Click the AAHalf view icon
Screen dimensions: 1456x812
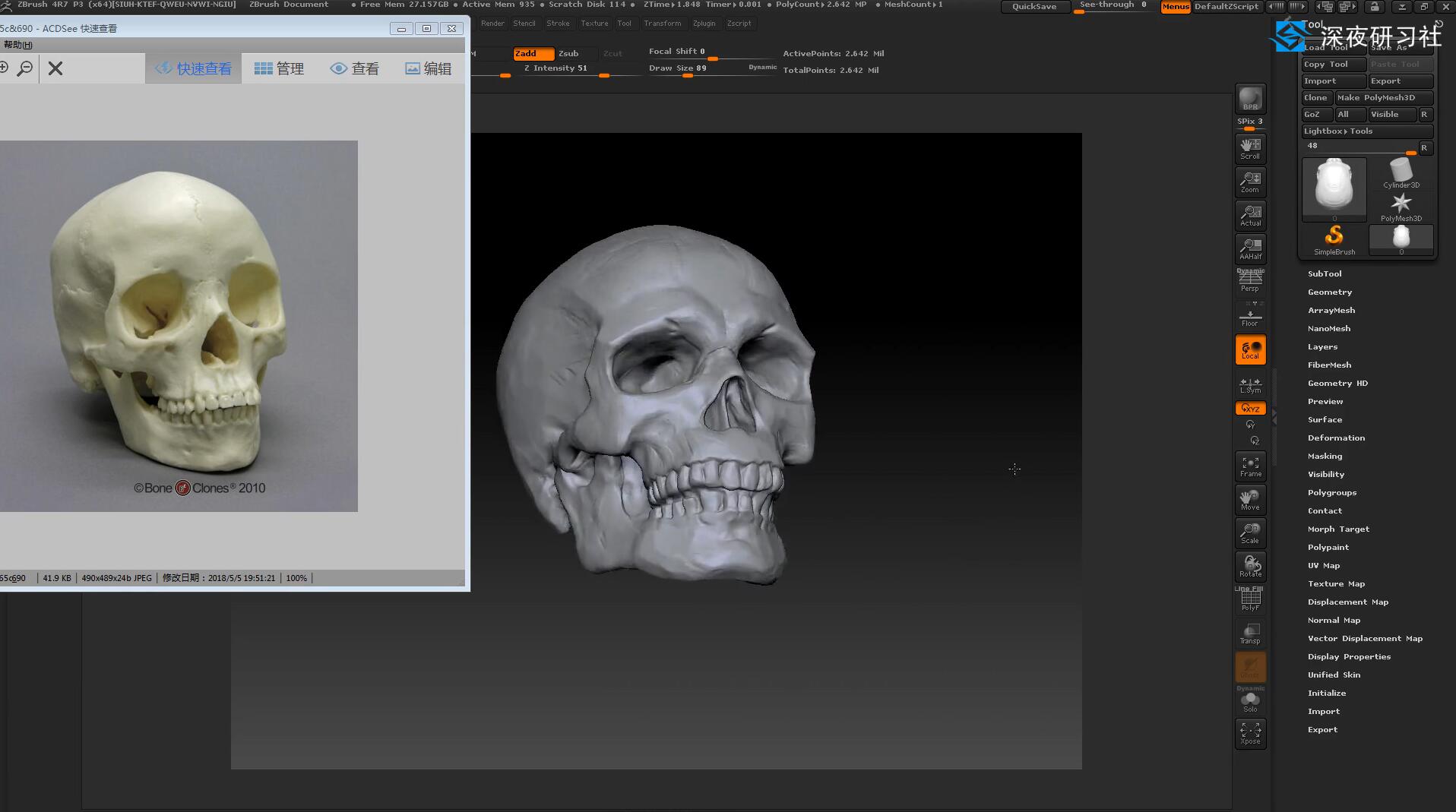point(1250,248)
